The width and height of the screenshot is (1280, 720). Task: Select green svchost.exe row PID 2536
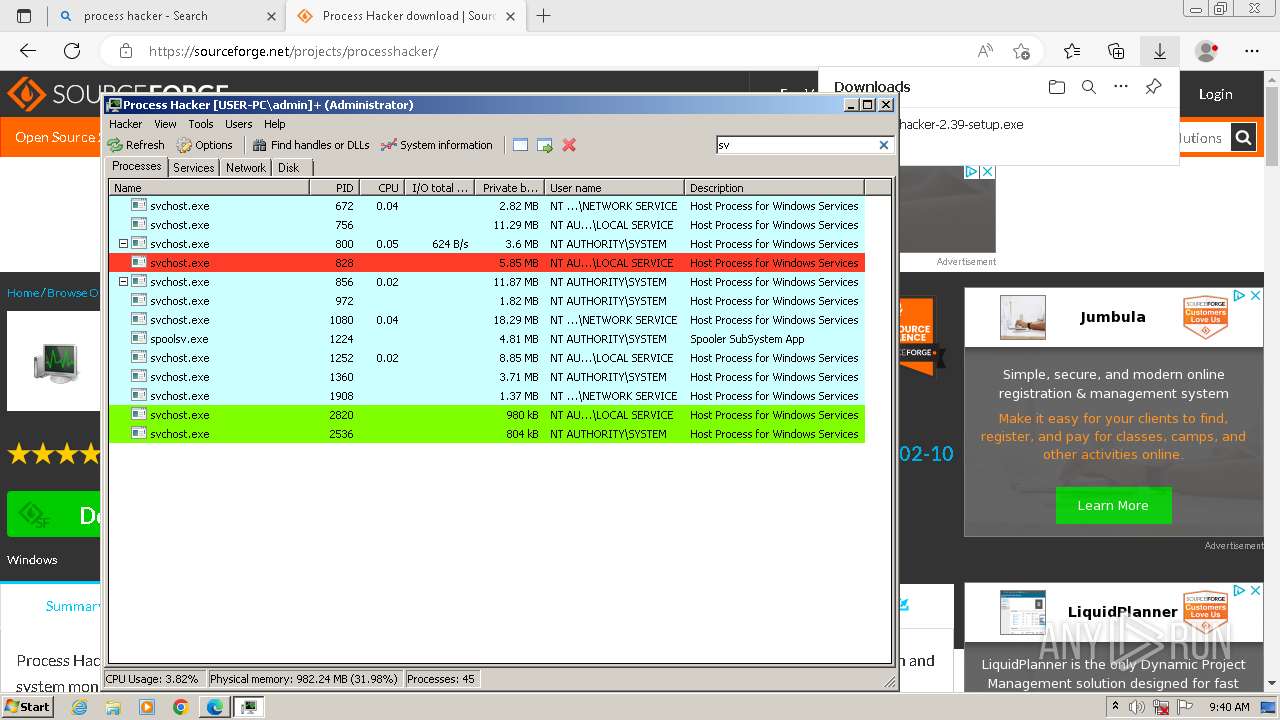487,434
